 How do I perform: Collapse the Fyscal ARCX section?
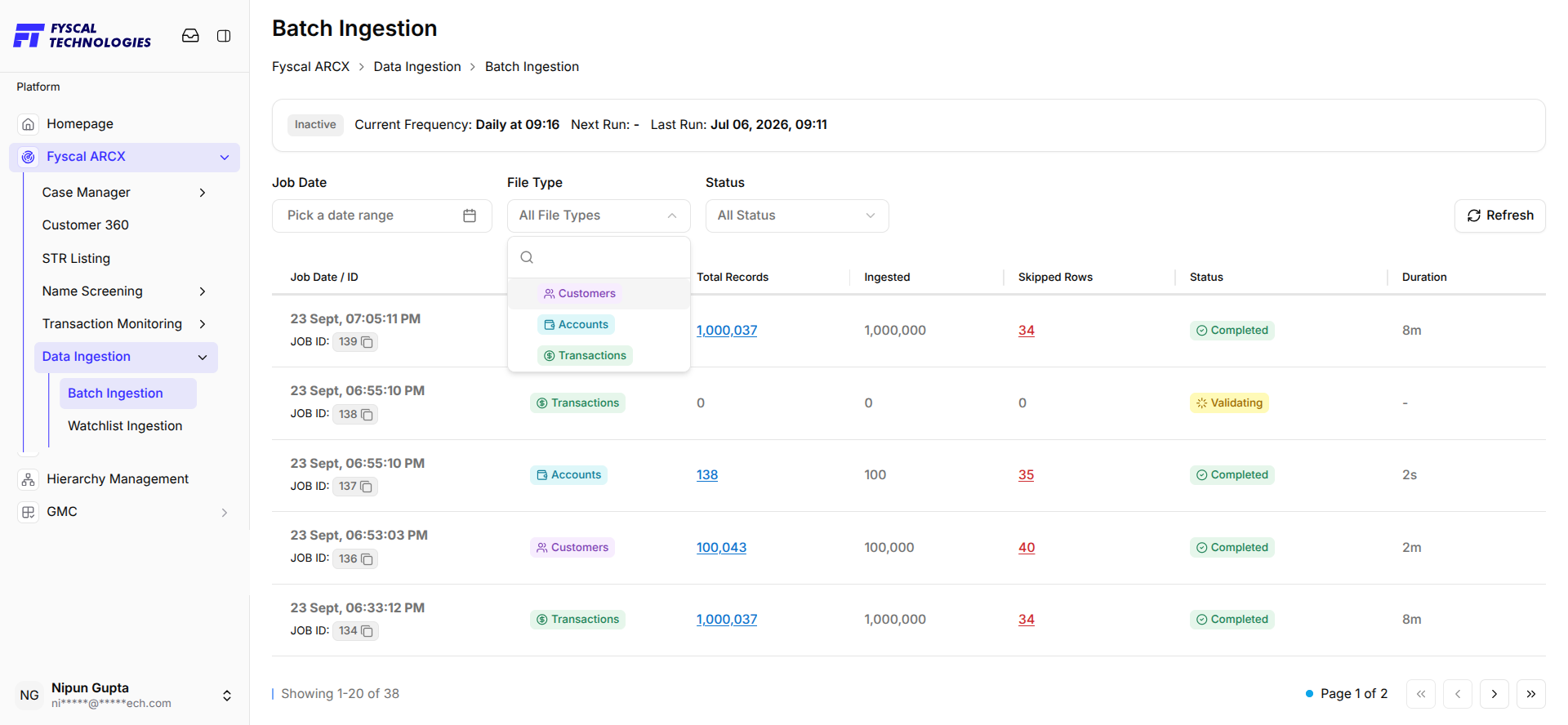(x=225, y=158)
